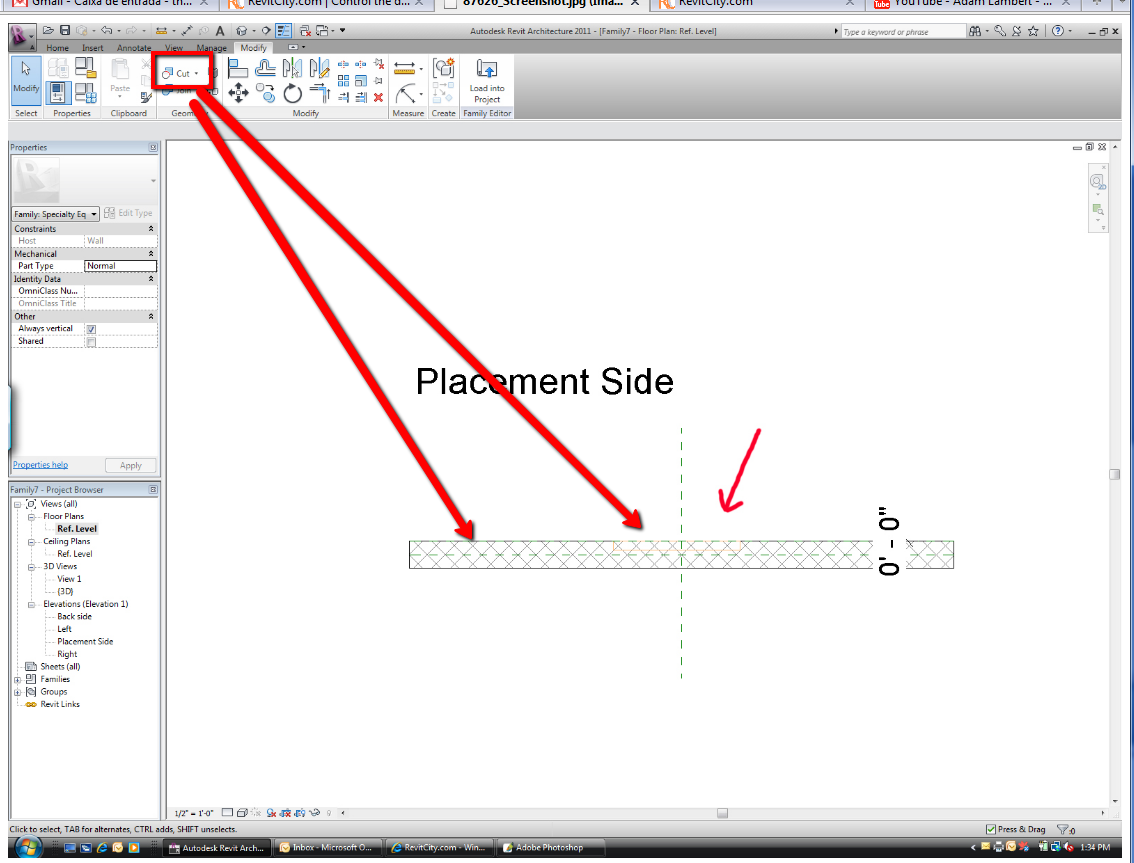Select Mirror - Pick Axis tool
Screen dimensions: 1134x863
[292, 69]
